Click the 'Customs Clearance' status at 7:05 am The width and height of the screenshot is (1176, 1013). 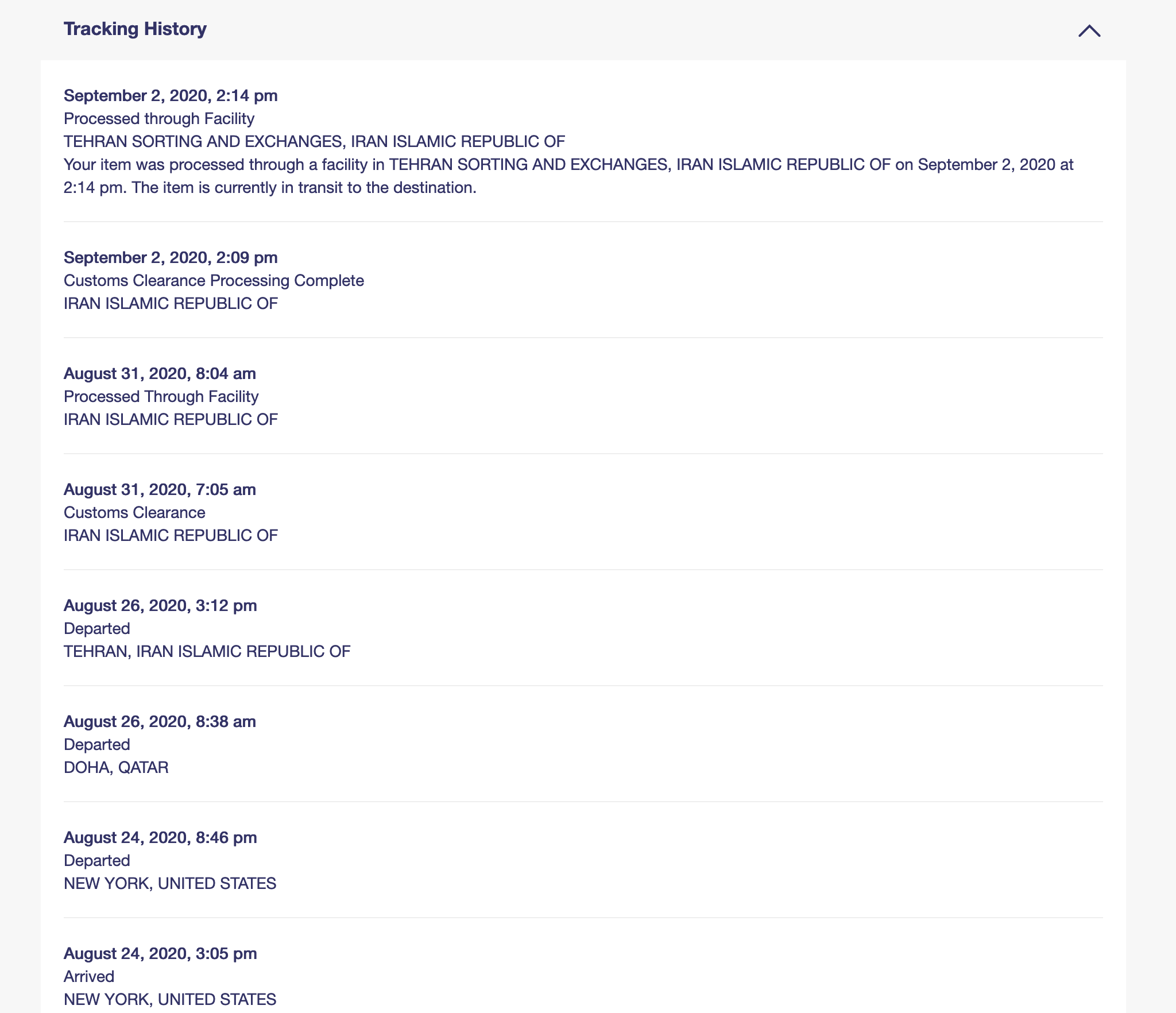[x=134, y=512]
